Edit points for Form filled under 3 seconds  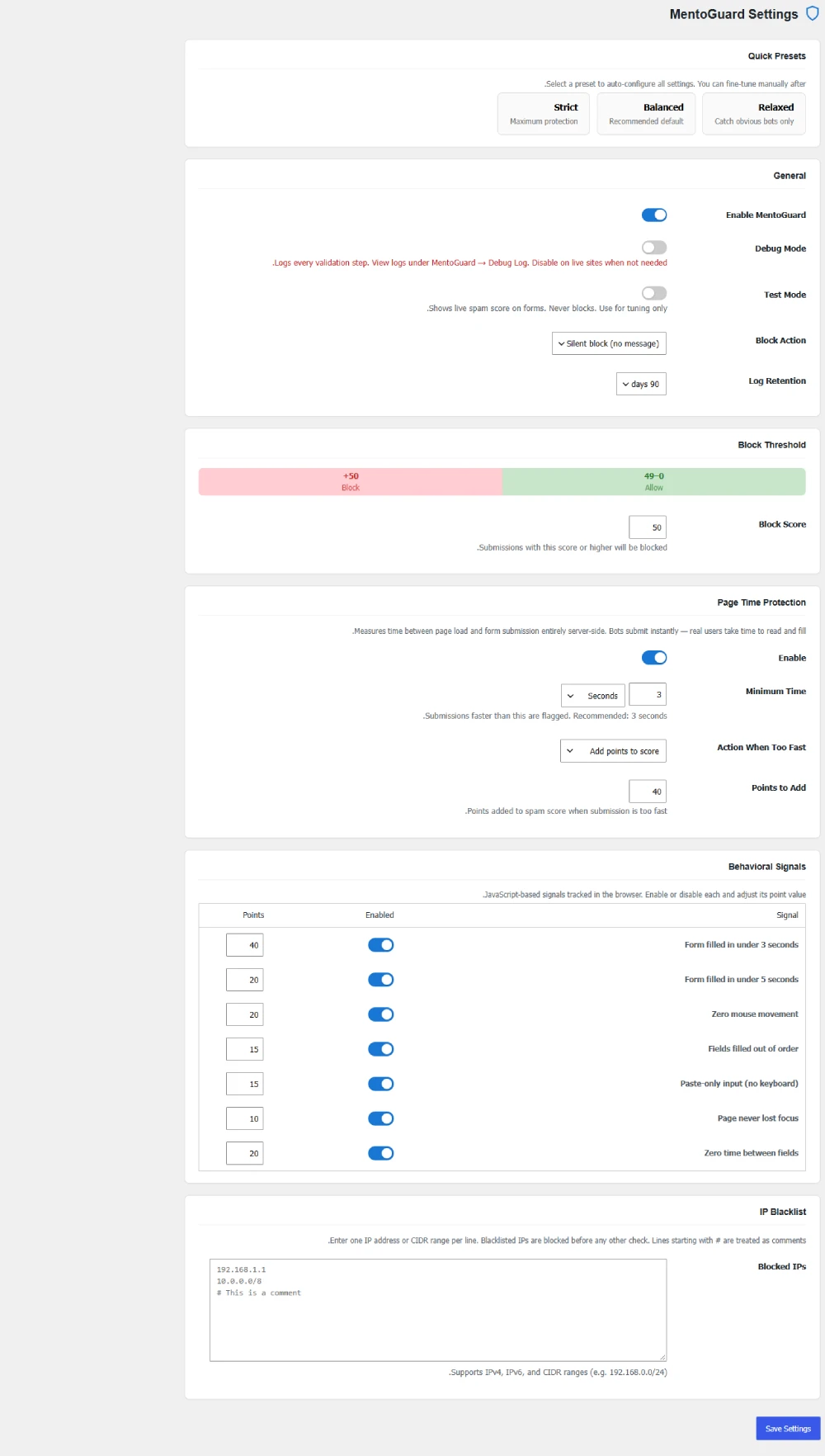pos(245,945)
